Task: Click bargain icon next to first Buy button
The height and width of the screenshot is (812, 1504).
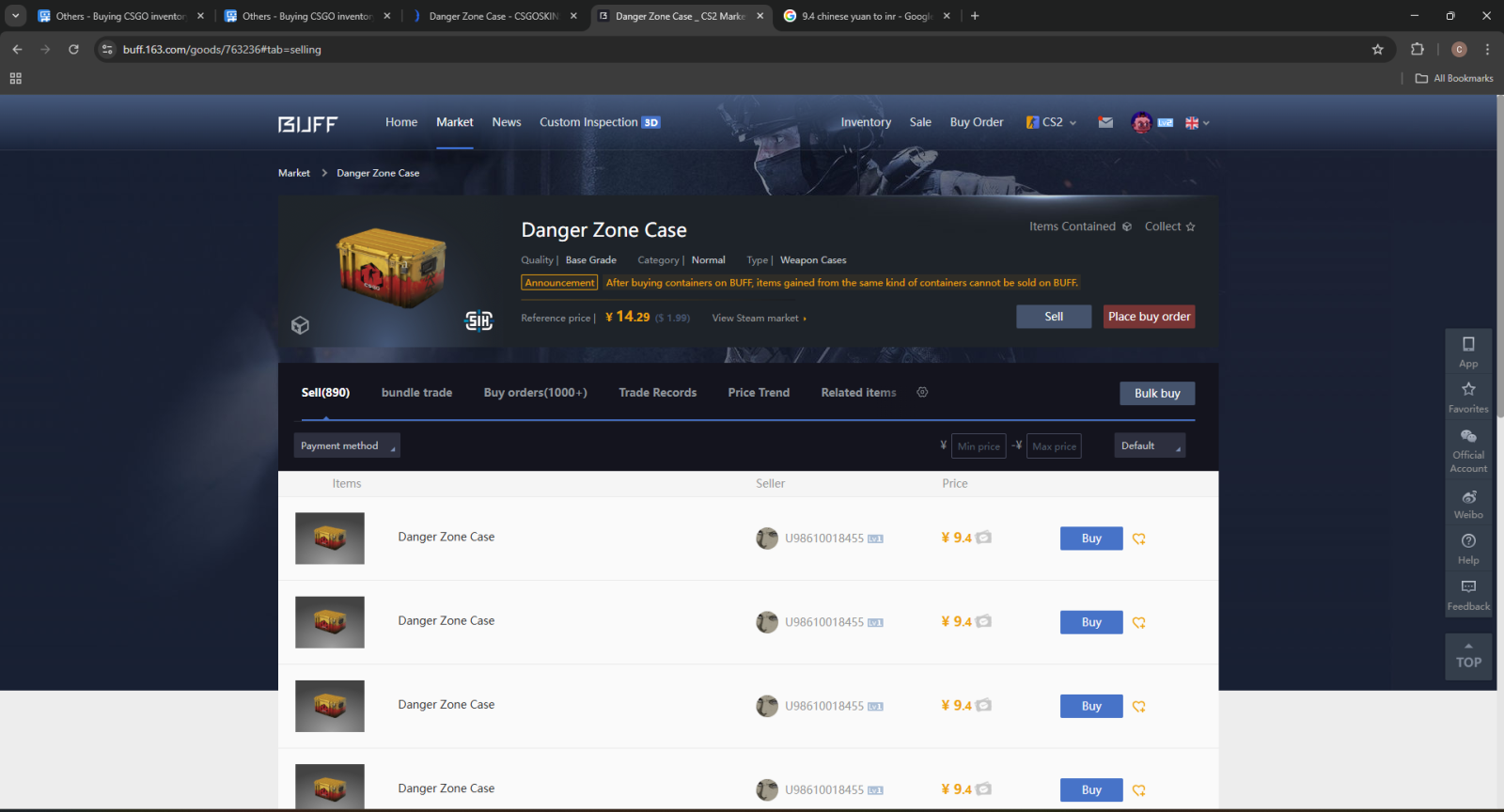Action: 1139,539
